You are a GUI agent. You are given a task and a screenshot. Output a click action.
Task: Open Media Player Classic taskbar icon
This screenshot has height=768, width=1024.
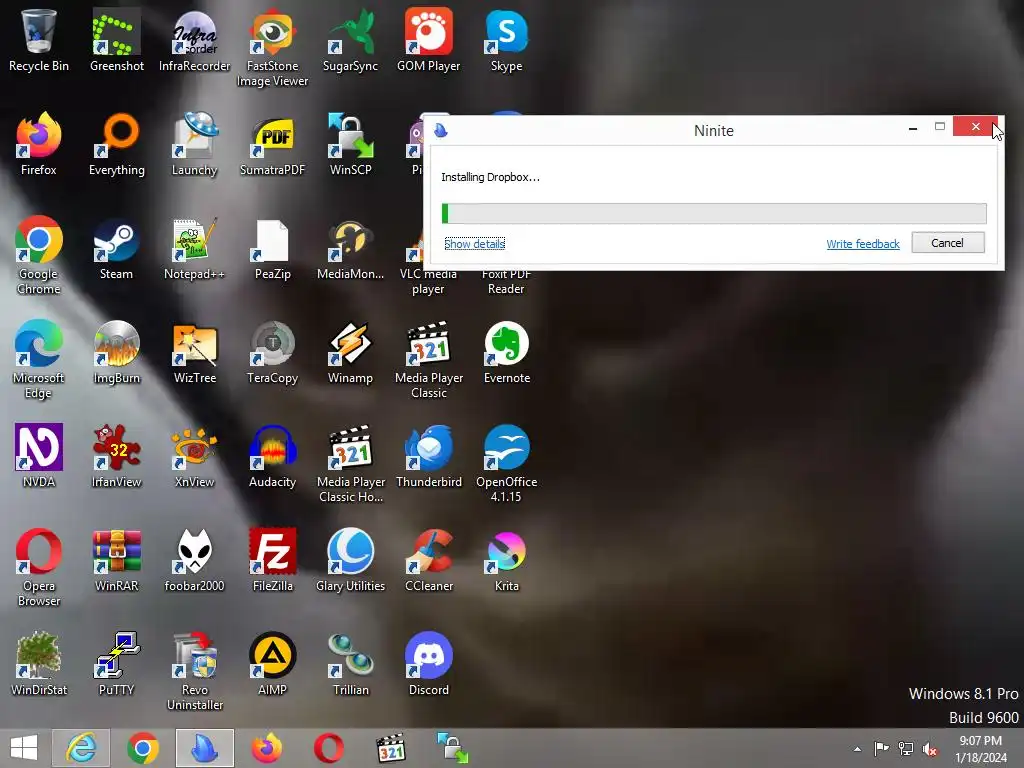(x=391, y=748)
